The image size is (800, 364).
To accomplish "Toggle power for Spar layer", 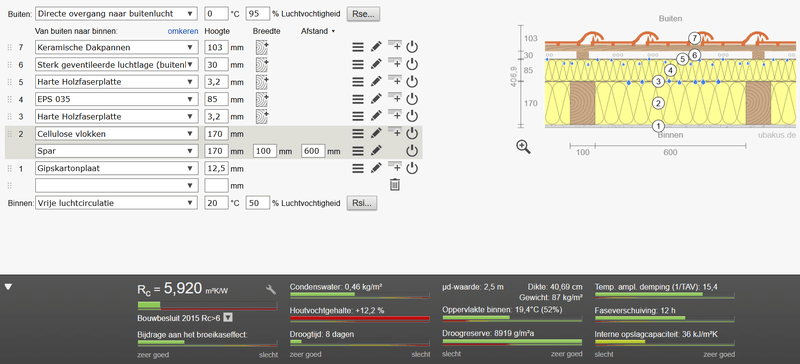I will pos(412,151).
